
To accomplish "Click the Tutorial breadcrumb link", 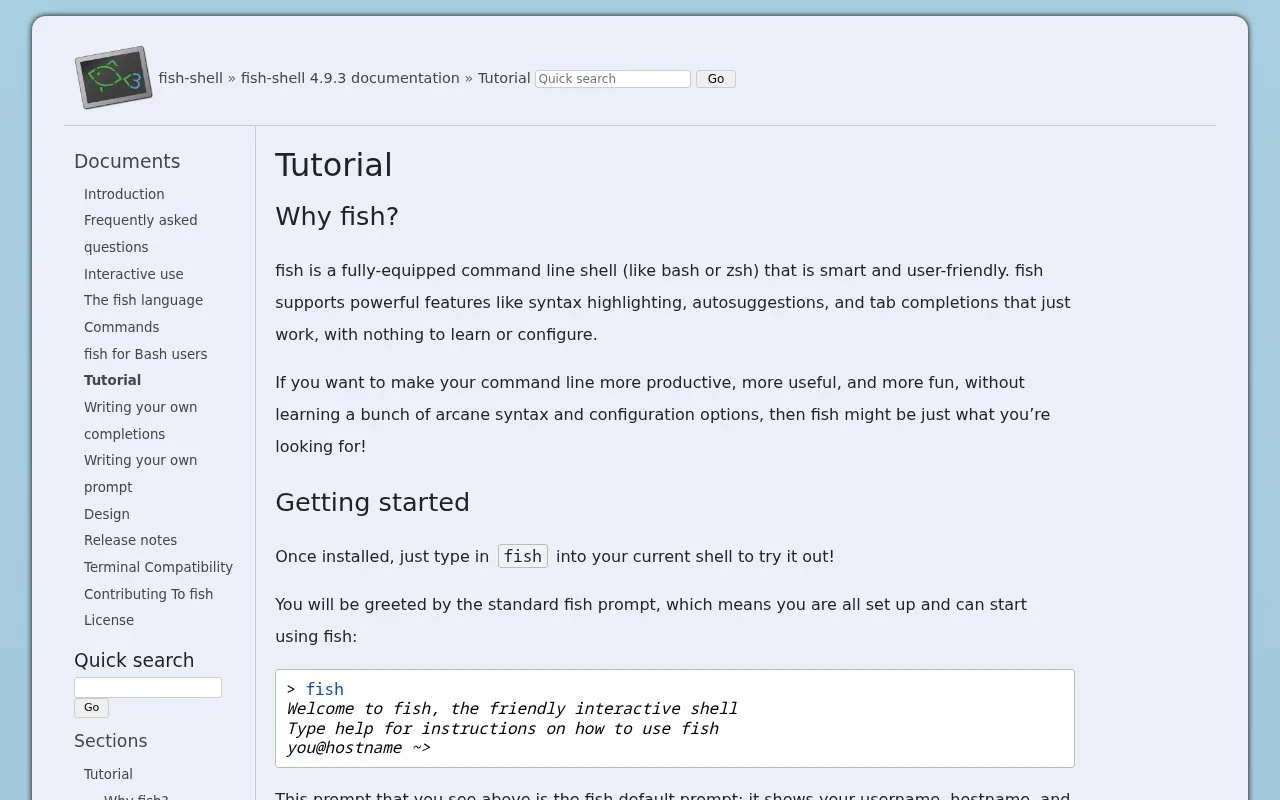I will tap(504, 78).
